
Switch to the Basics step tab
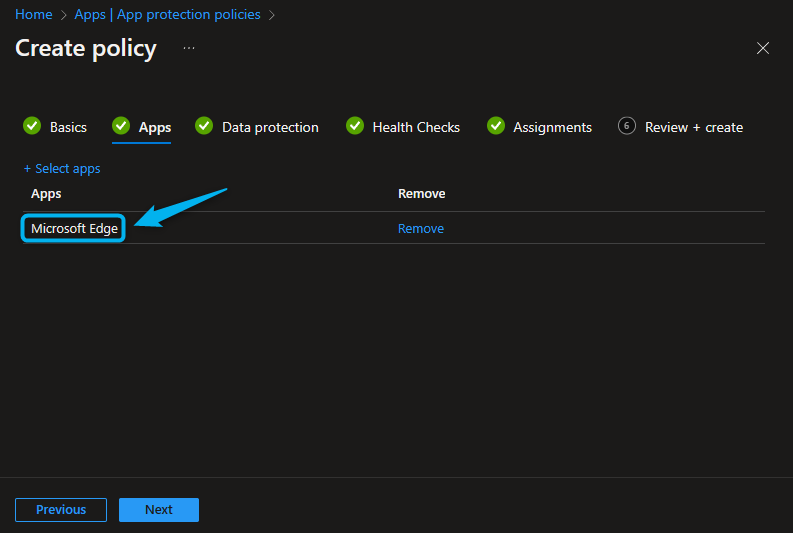[x=68, y=127]
